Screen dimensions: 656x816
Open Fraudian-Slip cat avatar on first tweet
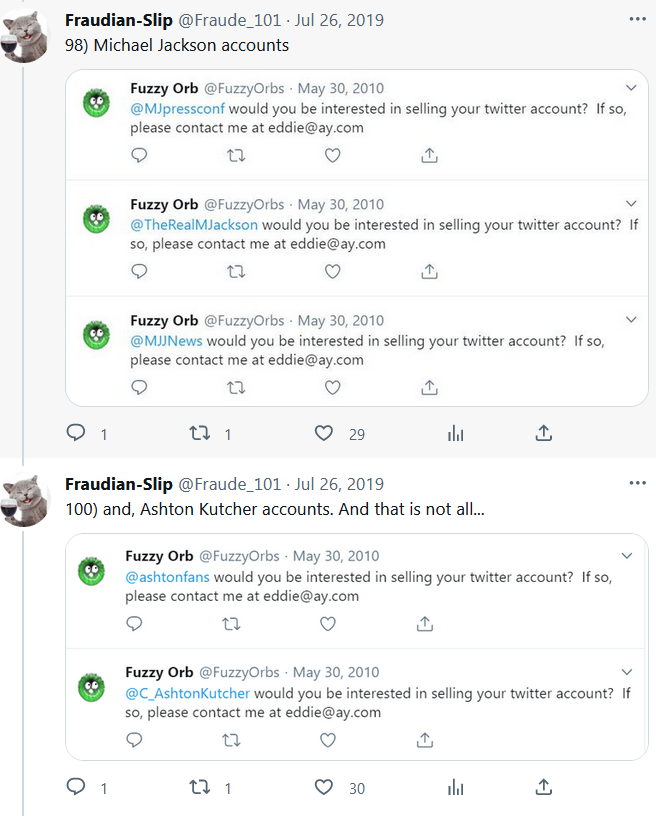point(27,32)
